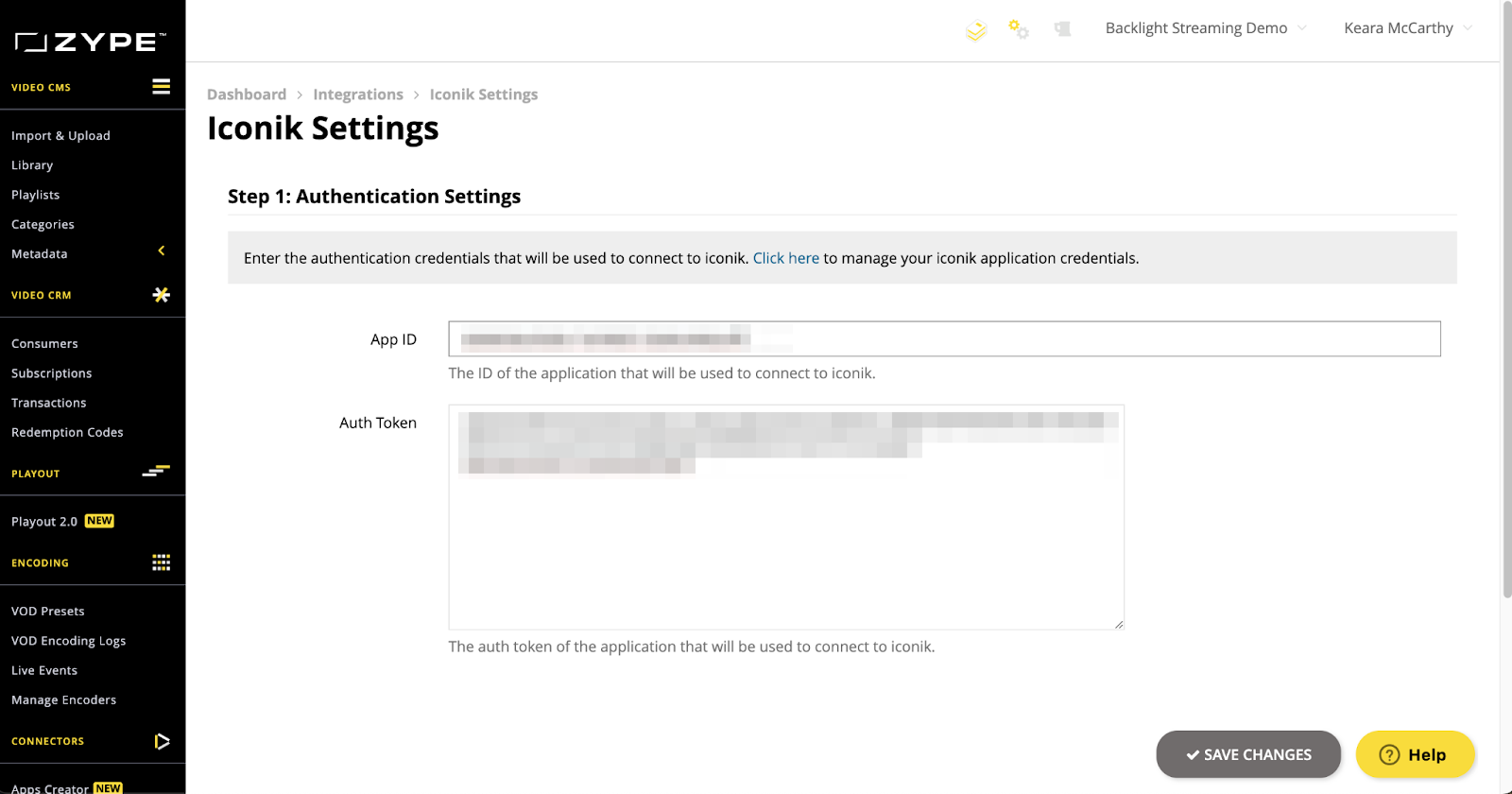Viewport: 1512px width, 794px height.
Task: Go to Dashboard breadcrumb
Action: tap(247, 95)
